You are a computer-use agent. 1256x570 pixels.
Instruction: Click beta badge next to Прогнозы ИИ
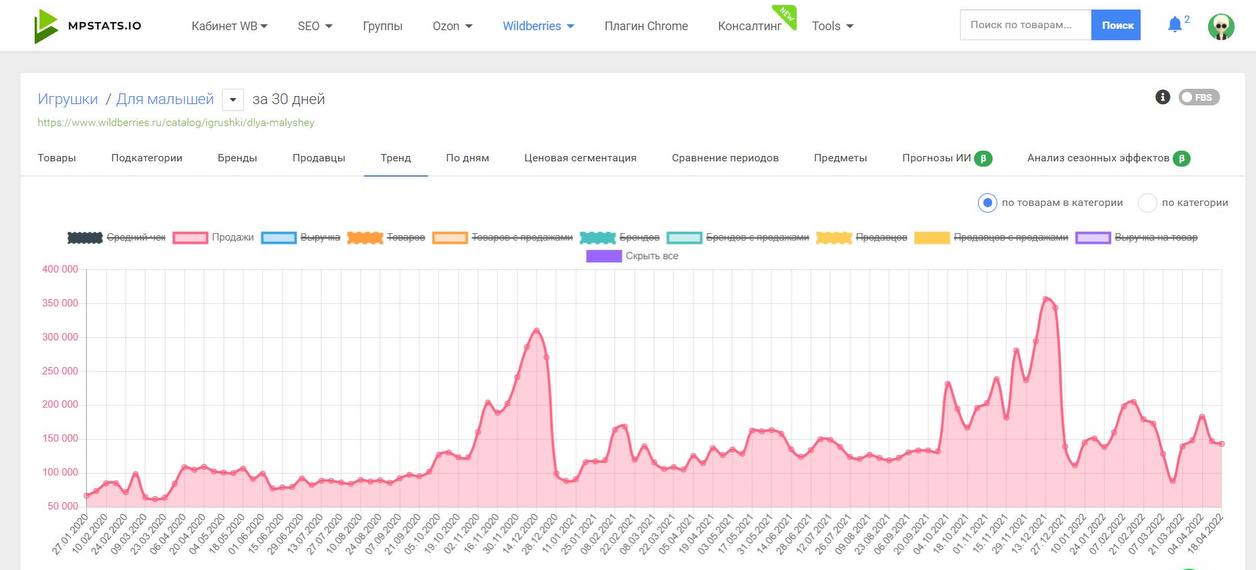(984, 158)
